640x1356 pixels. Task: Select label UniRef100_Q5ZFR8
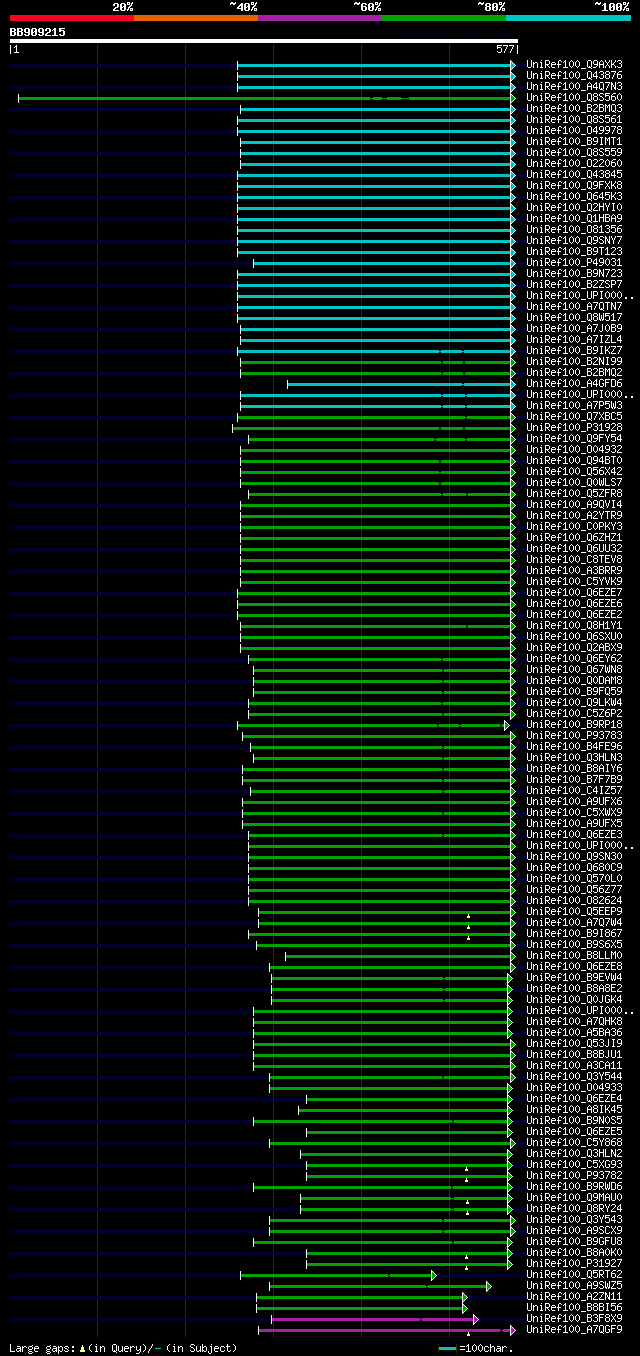click(574, 494)
